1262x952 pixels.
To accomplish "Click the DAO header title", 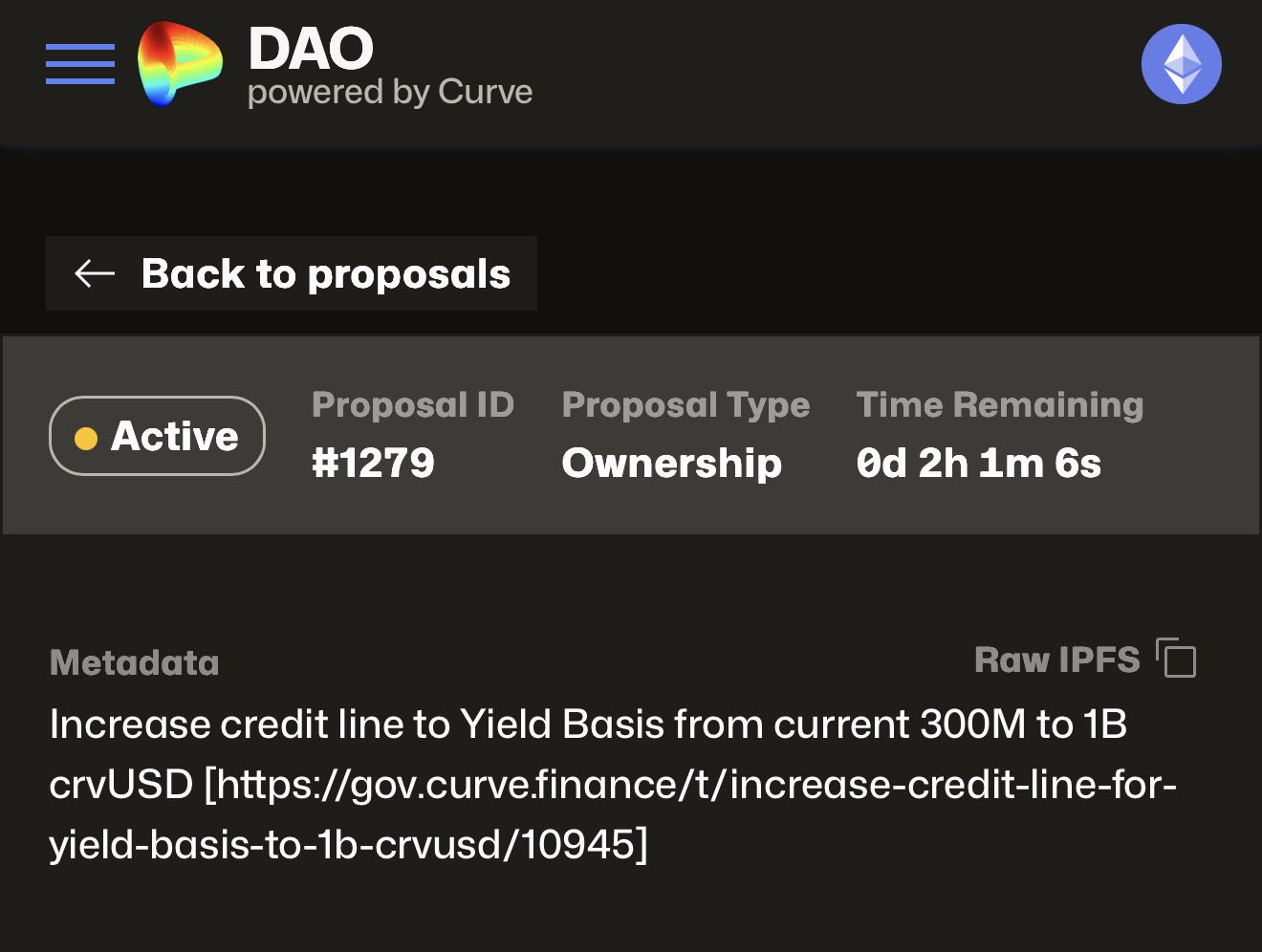I will coord(311,49).
